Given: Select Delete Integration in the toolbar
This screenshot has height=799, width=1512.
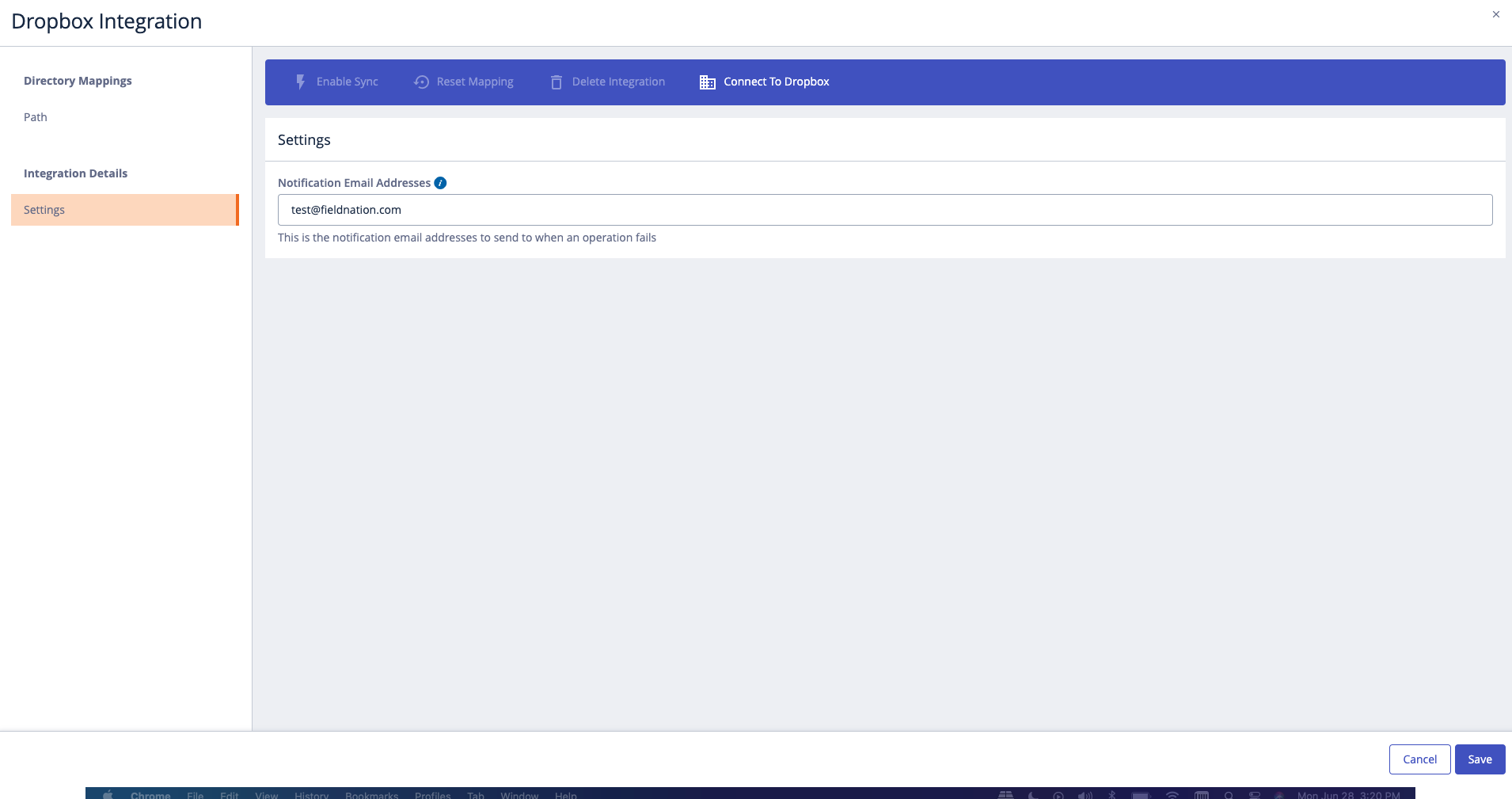Looking at the screenshot, I should pyautogui.click(x=608, y=82).
